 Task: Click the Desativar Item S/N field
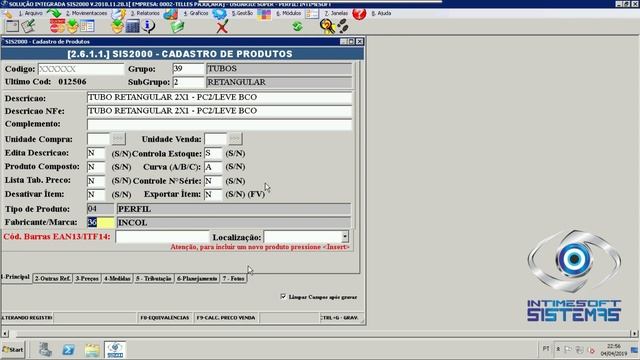coord(96,194)
